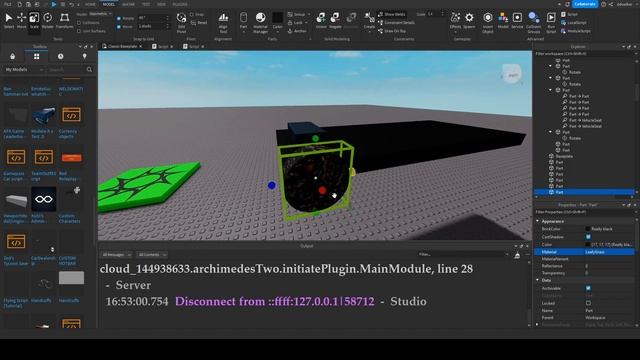Viewport: 640px width, 360px height.
Task: Open the Group dropdown arrow
Action: 309,14
